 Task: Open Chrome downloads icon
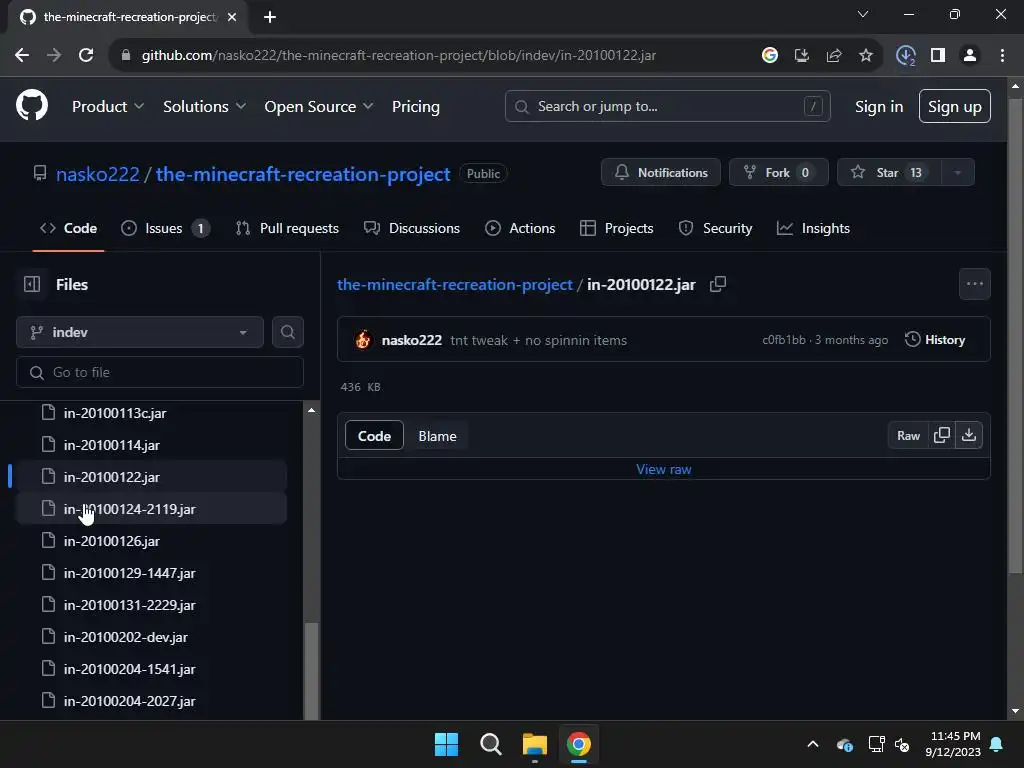[x=905, y=56]
